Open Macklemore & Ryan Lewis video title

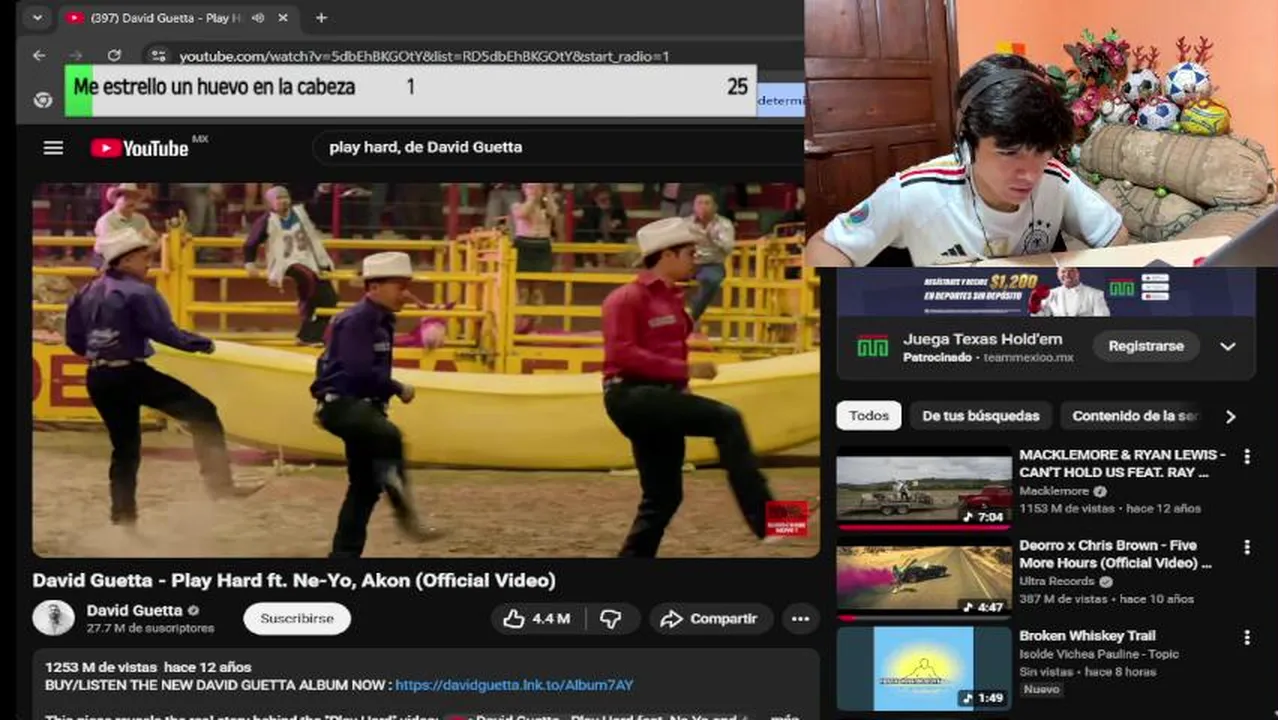tap(1122, 463)
